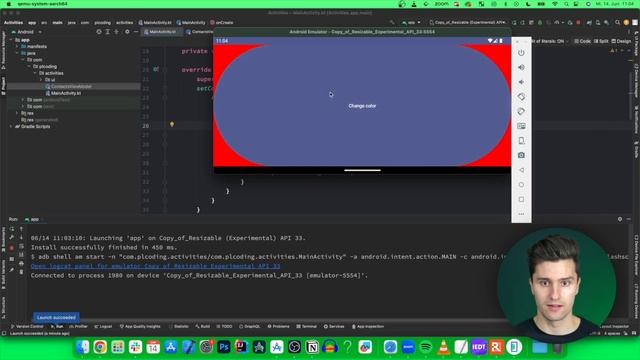Select the app tab in the Run panel
This screenshot has width=640, height=360.
(x=32, y=219)
